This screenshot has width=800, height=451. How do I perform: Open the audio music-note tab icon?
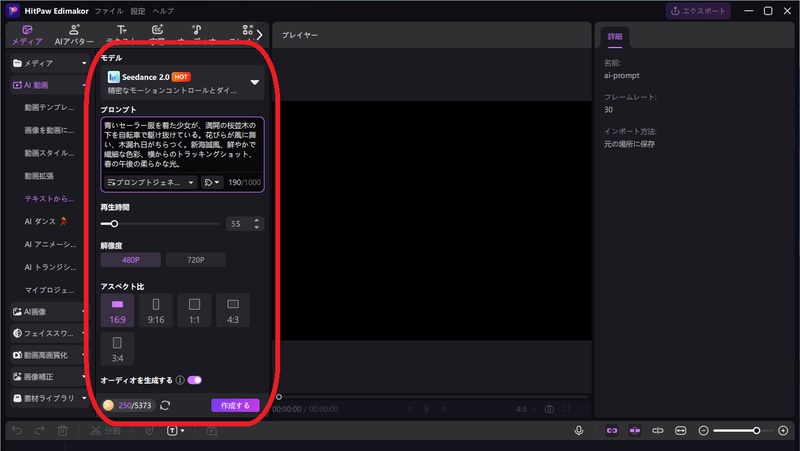click(x=196, y=30)
